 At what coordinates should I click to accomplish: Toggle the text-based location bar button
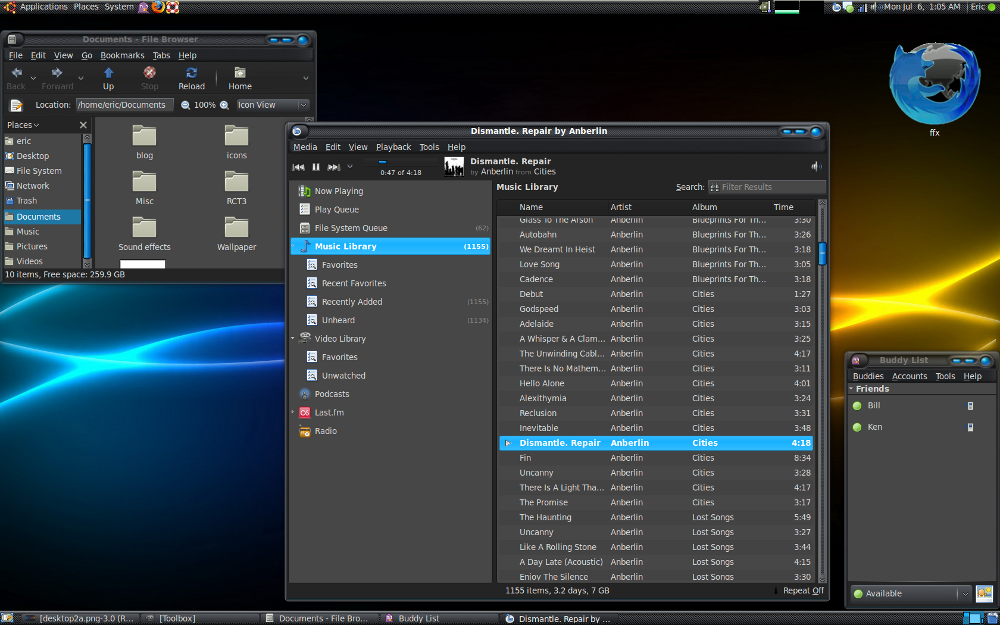(x=17, y=105)
